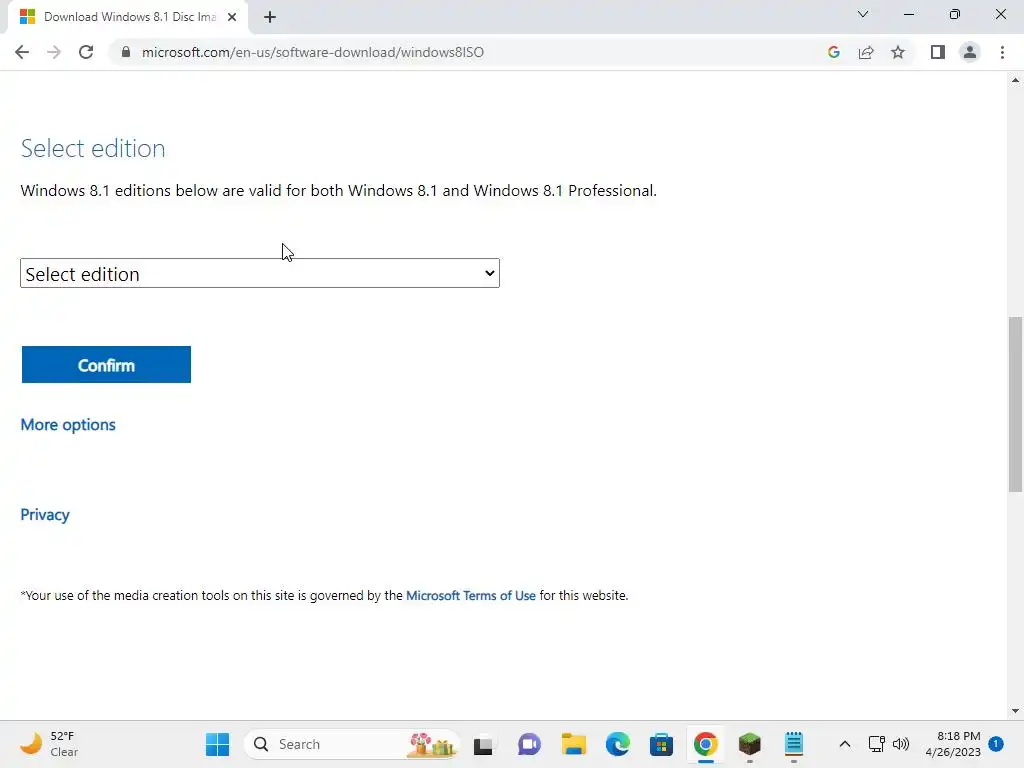
Task: Minimize the Chrome window
Action: pos(908,14)
